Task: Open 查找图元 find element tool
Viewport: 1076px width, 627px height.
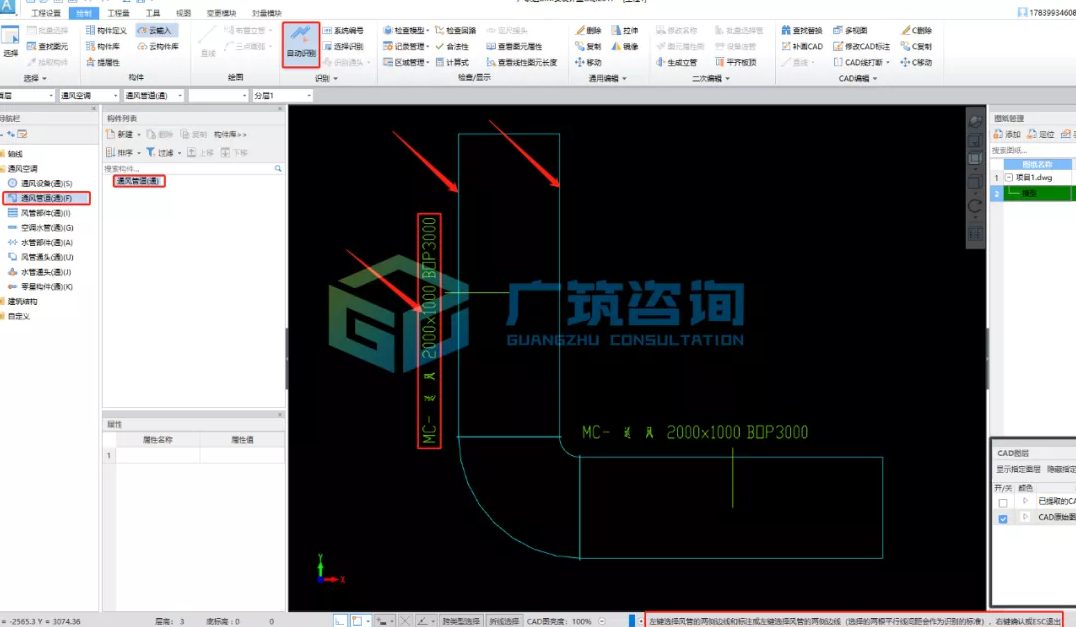Action: [x=47, y=46]
